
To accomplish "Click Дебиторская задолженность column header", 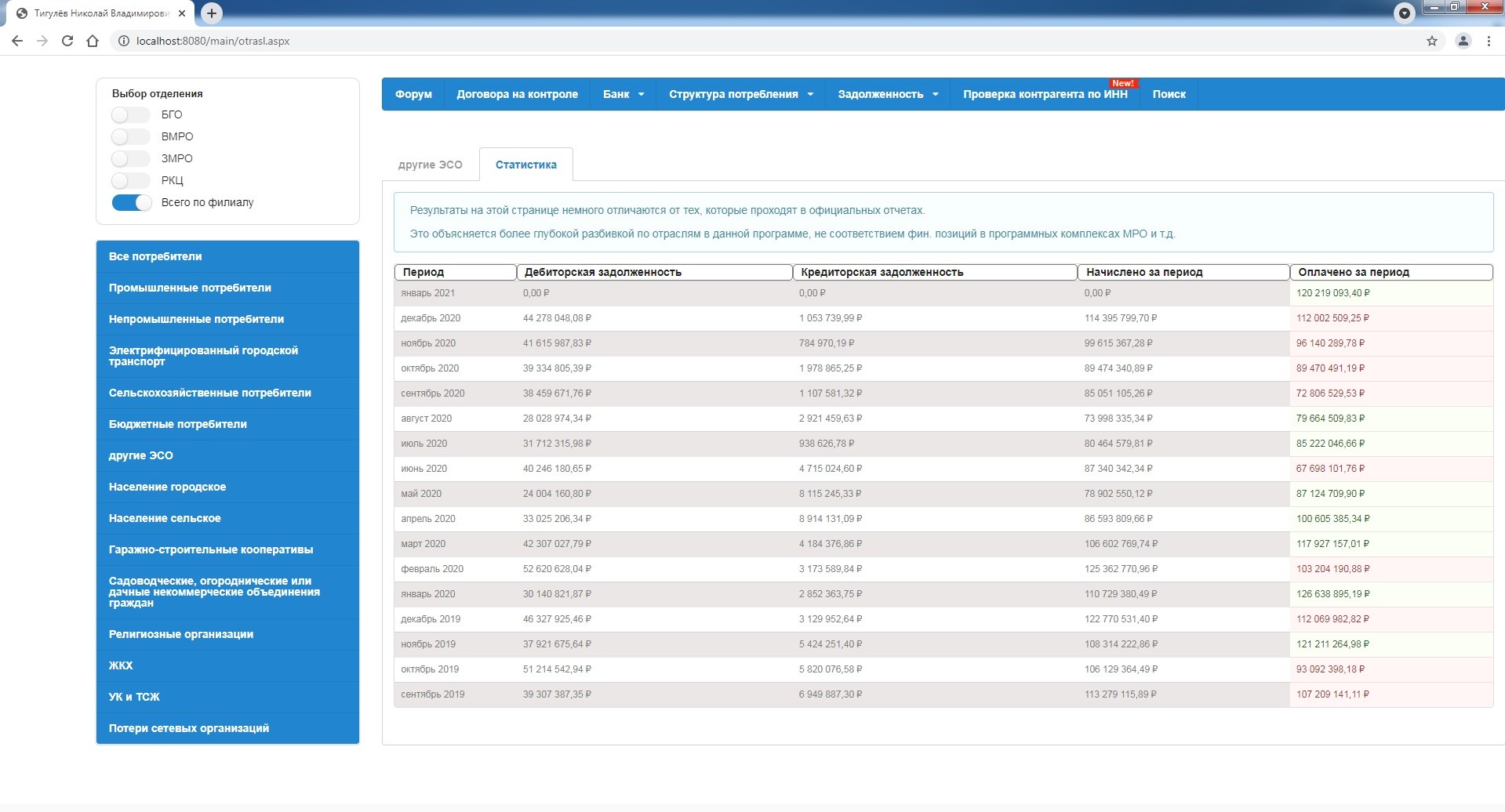I will [x=655, y=272].
